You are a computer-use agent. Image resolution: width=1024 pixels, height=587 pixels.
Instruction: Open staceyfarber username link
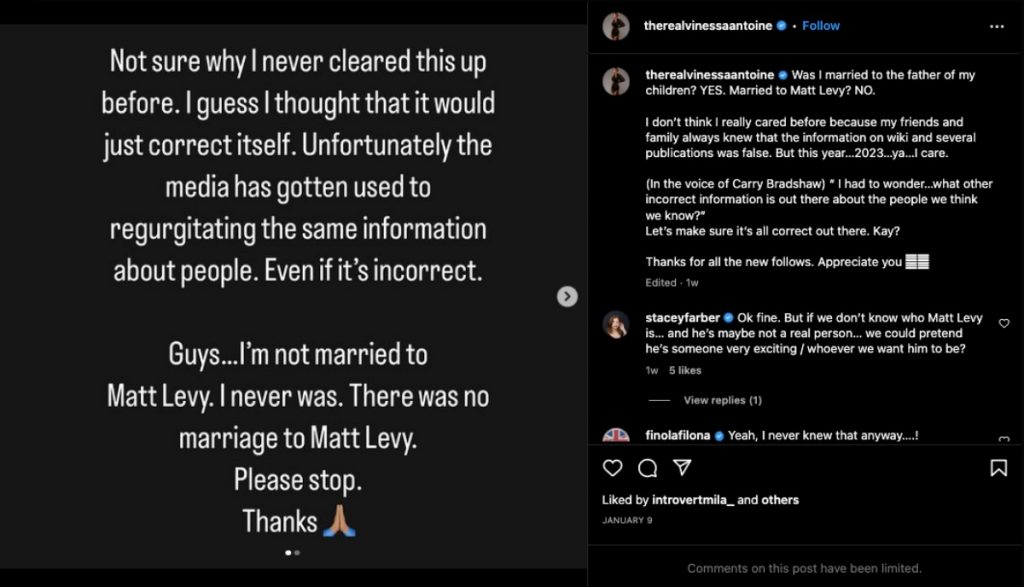(682, 318)
